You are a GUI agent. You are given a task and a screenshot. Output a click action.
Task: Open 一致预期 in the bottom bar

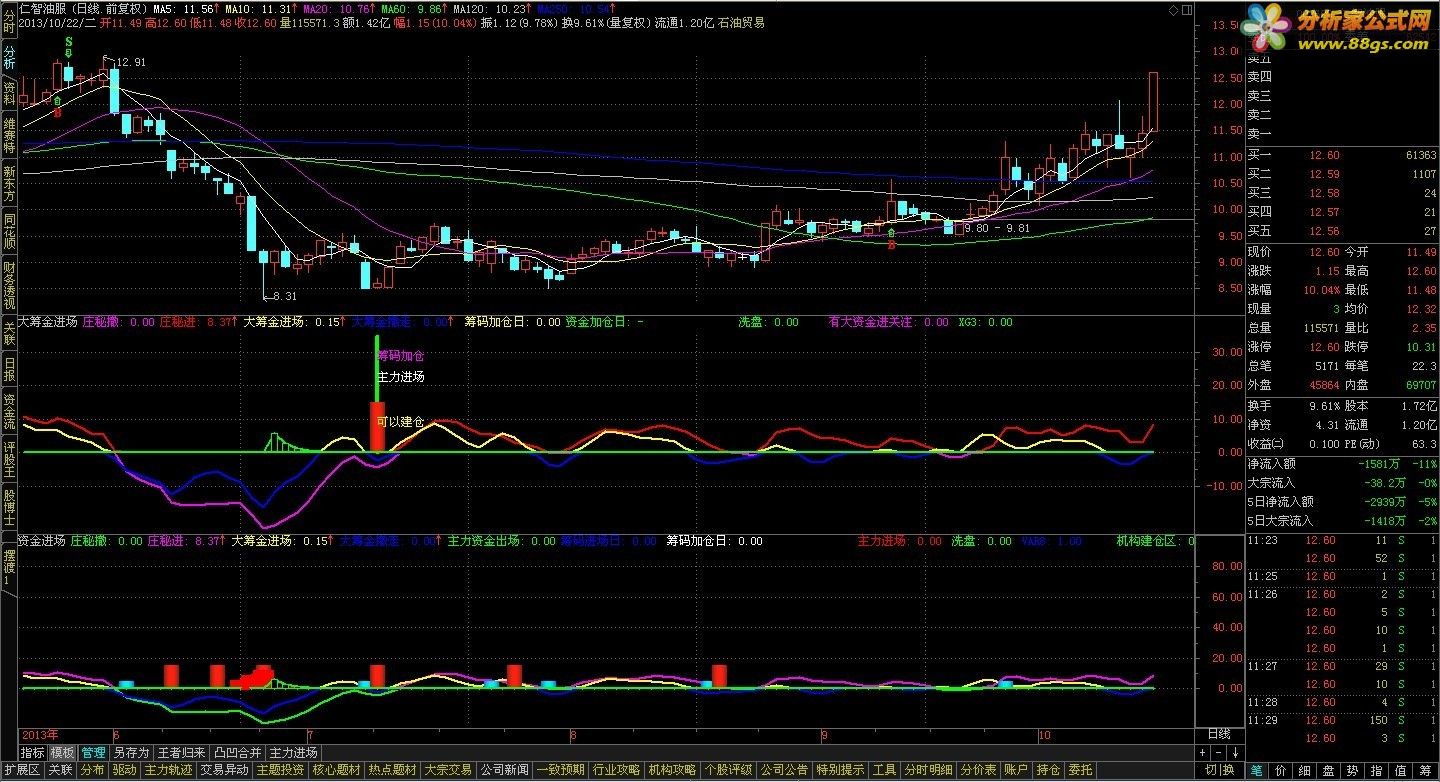pos(560,770)
